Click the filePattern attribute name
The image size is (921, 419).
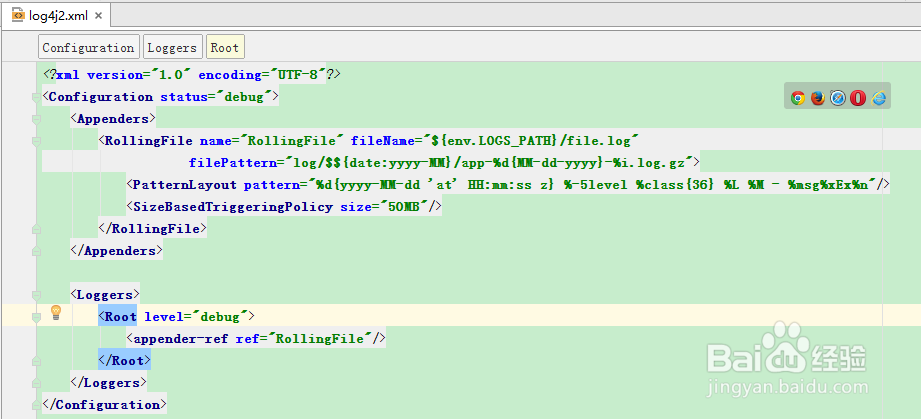[x=233, y=163]
